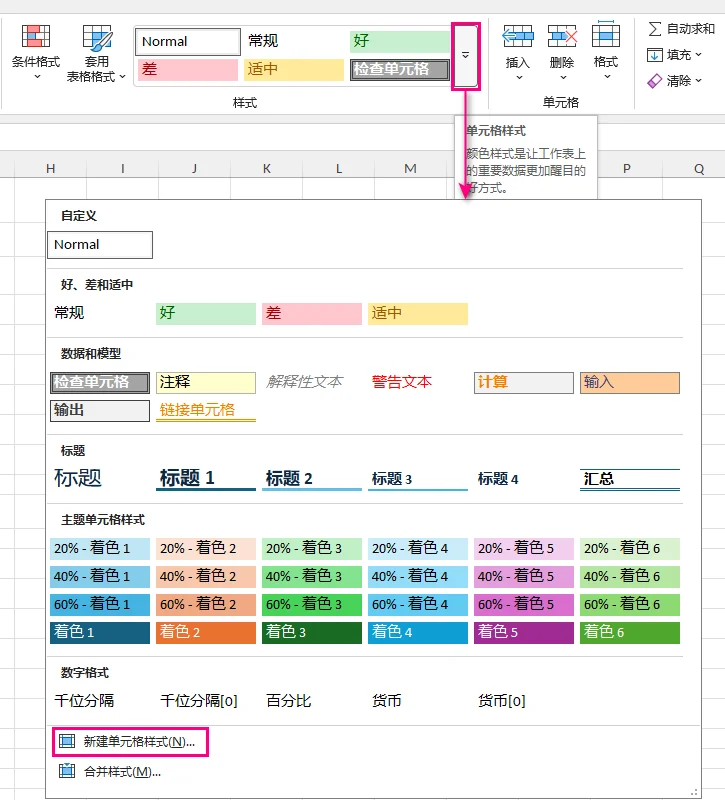
Task: Apply the 标题 1 heading style
Action: tap(206, 479)
